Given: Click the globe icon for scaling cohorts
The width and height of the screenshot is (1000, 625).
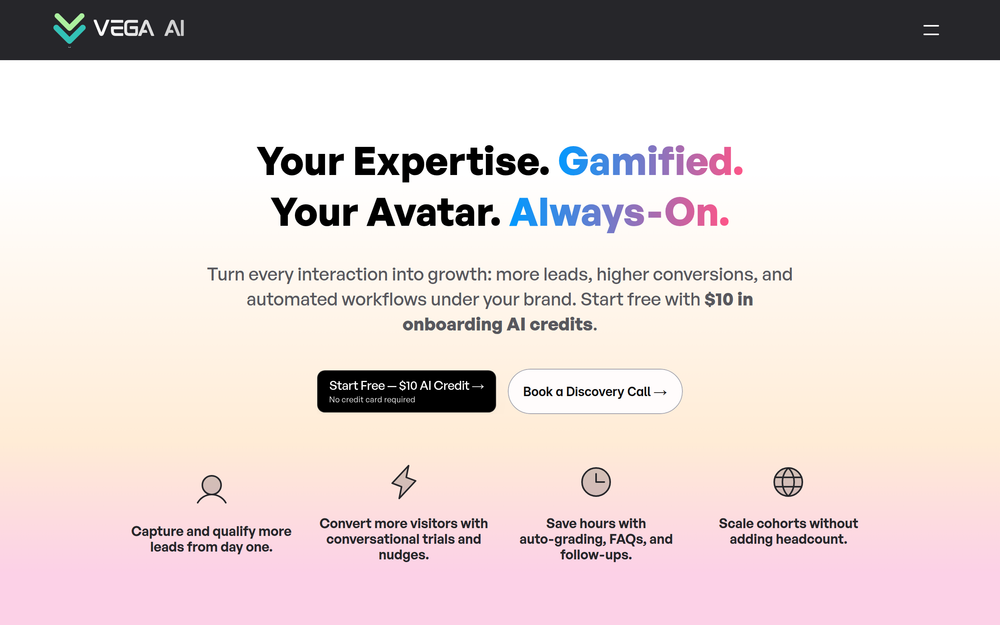Looking at the screenshot, I should click(788, 482).
